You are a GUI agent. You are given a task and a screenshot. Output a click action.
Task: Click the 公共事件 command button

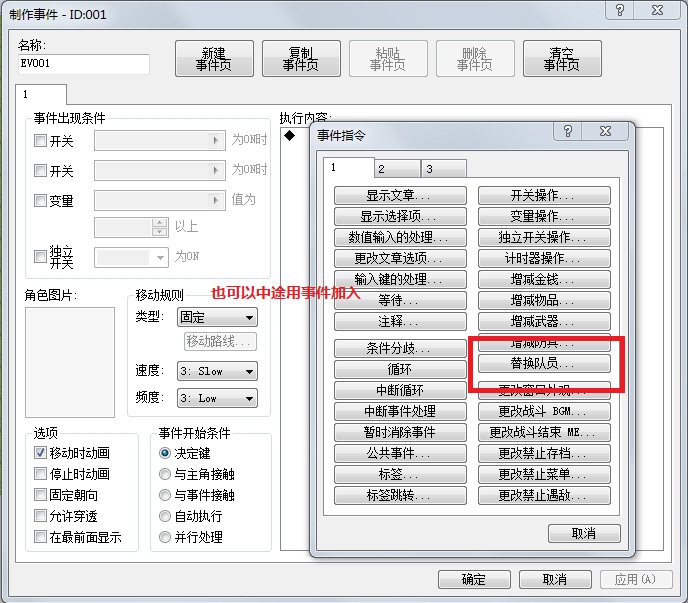click(400, 453)
